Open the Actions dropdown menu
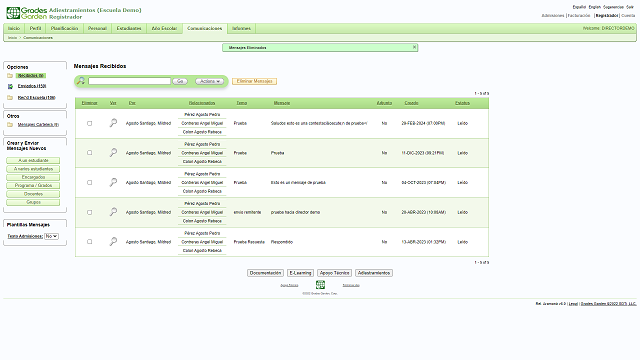 [209, 81]
